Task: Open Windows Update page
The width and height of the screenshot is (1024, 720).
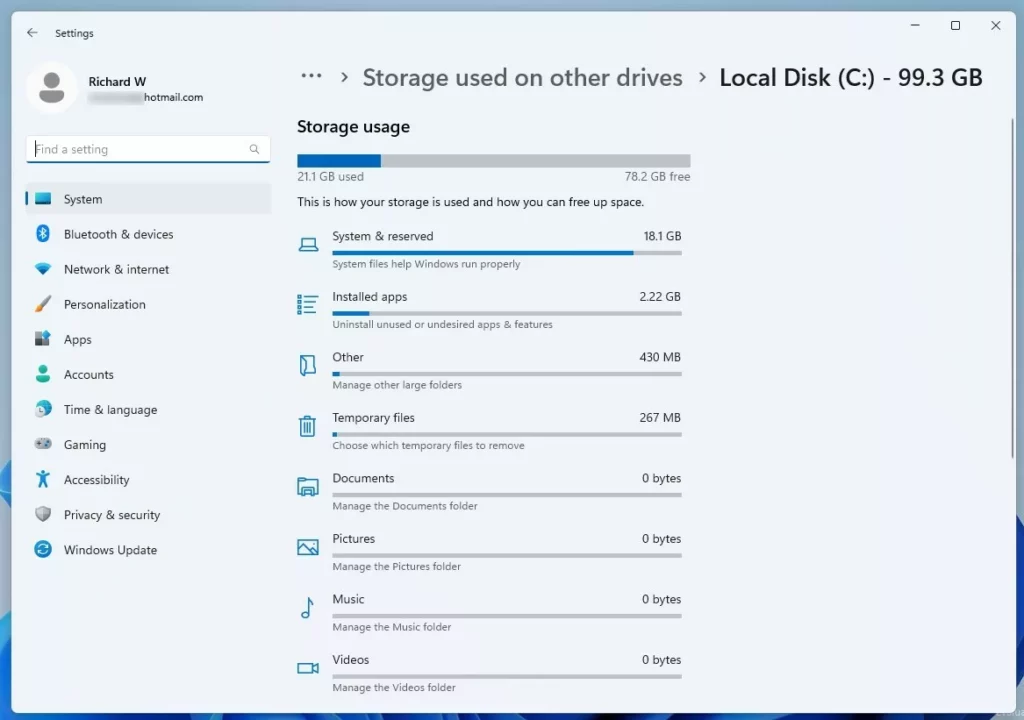Action: (x=148, y=550)
